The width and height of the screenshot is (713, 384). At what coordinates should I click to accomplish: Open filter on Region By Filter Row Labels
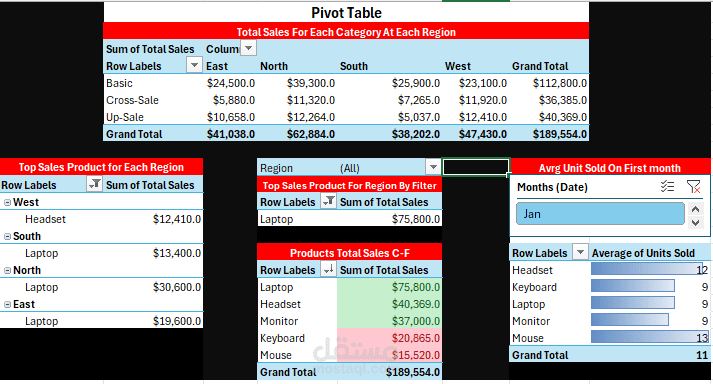click(x=328, y=201)
